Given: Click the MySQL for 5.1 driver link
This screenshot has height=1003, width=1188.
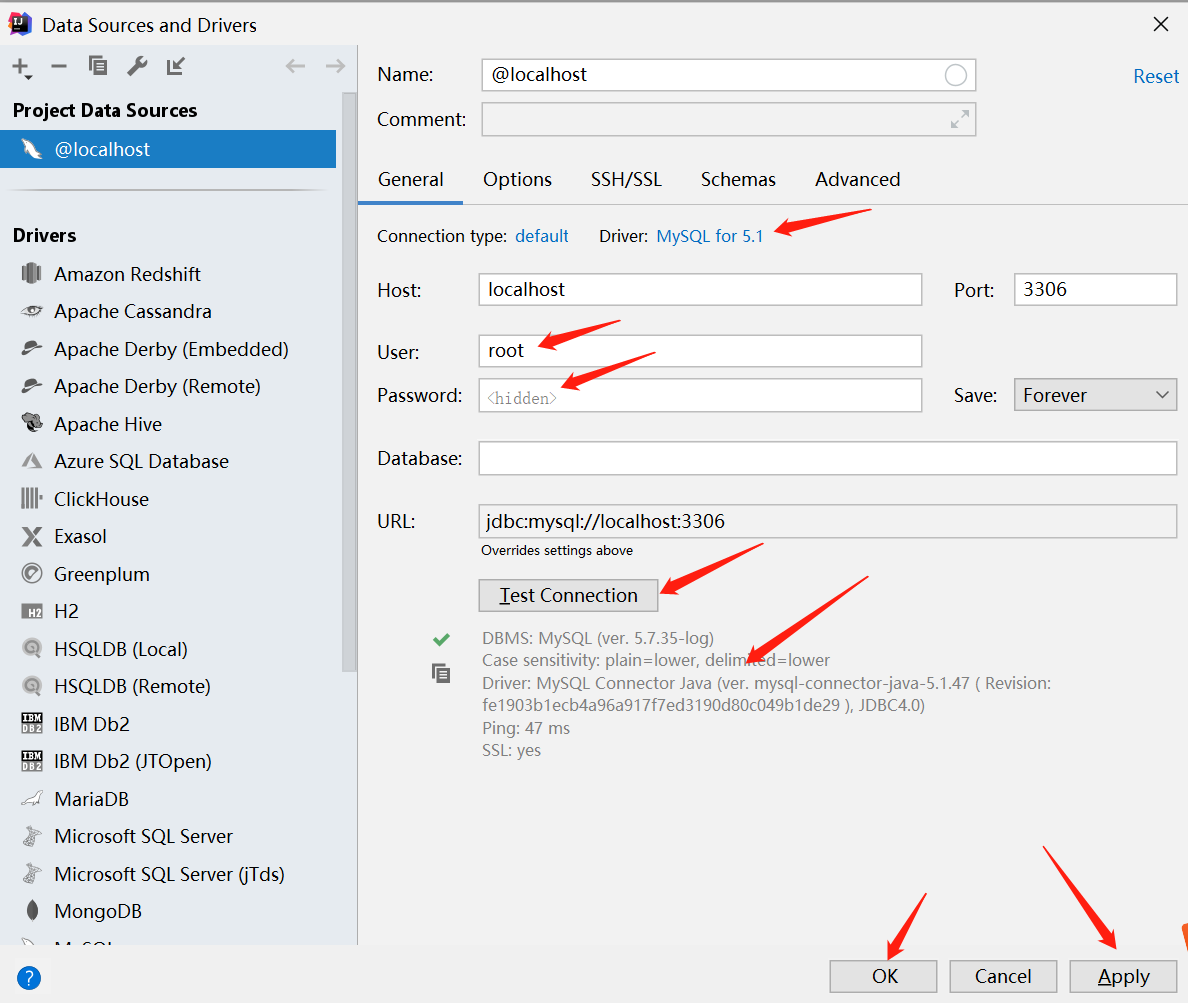Looking at the screenshot, I should (710, 236).
